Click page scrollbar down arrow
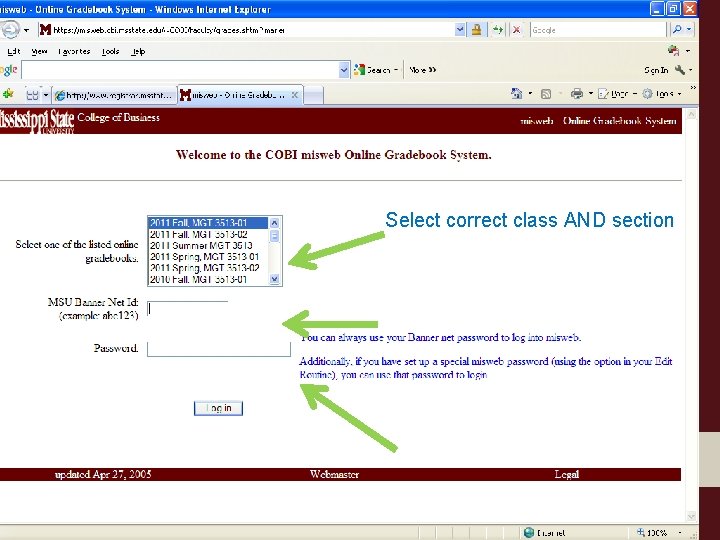 point(691,517)
